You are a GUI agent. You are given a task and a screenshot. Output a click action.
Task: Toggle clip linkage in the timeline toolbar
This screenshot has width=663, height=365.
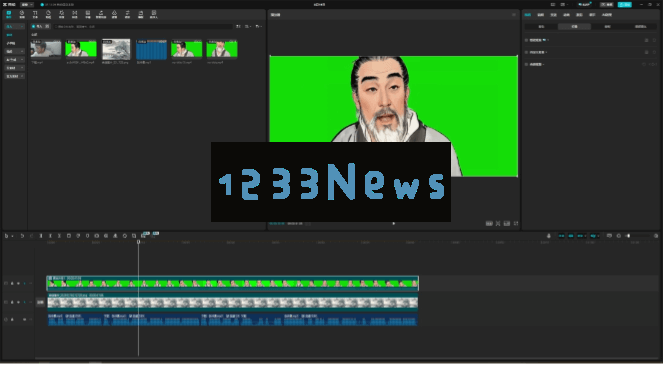click(581, 236)
